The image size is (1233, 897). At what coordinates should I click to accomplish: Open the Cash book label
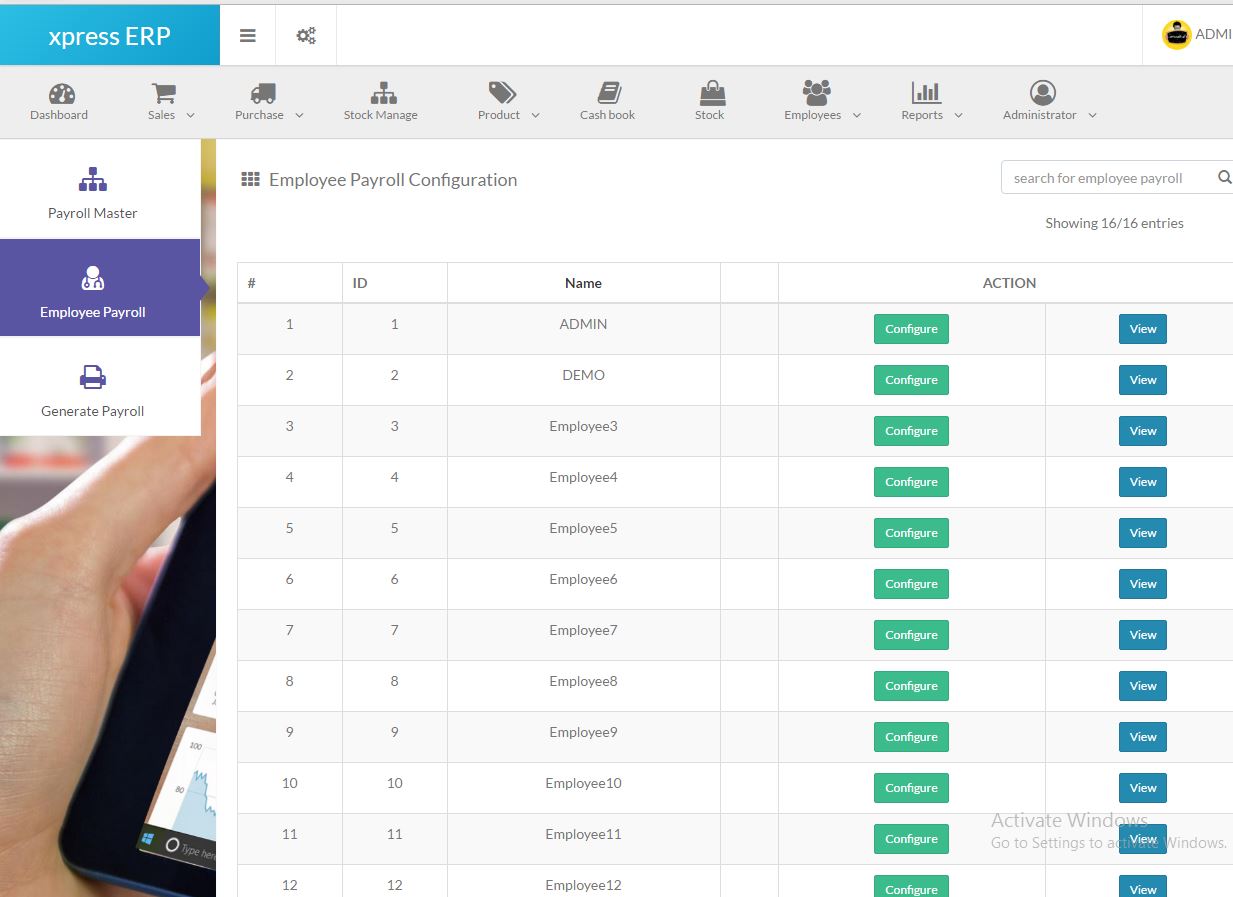(608, 115)
